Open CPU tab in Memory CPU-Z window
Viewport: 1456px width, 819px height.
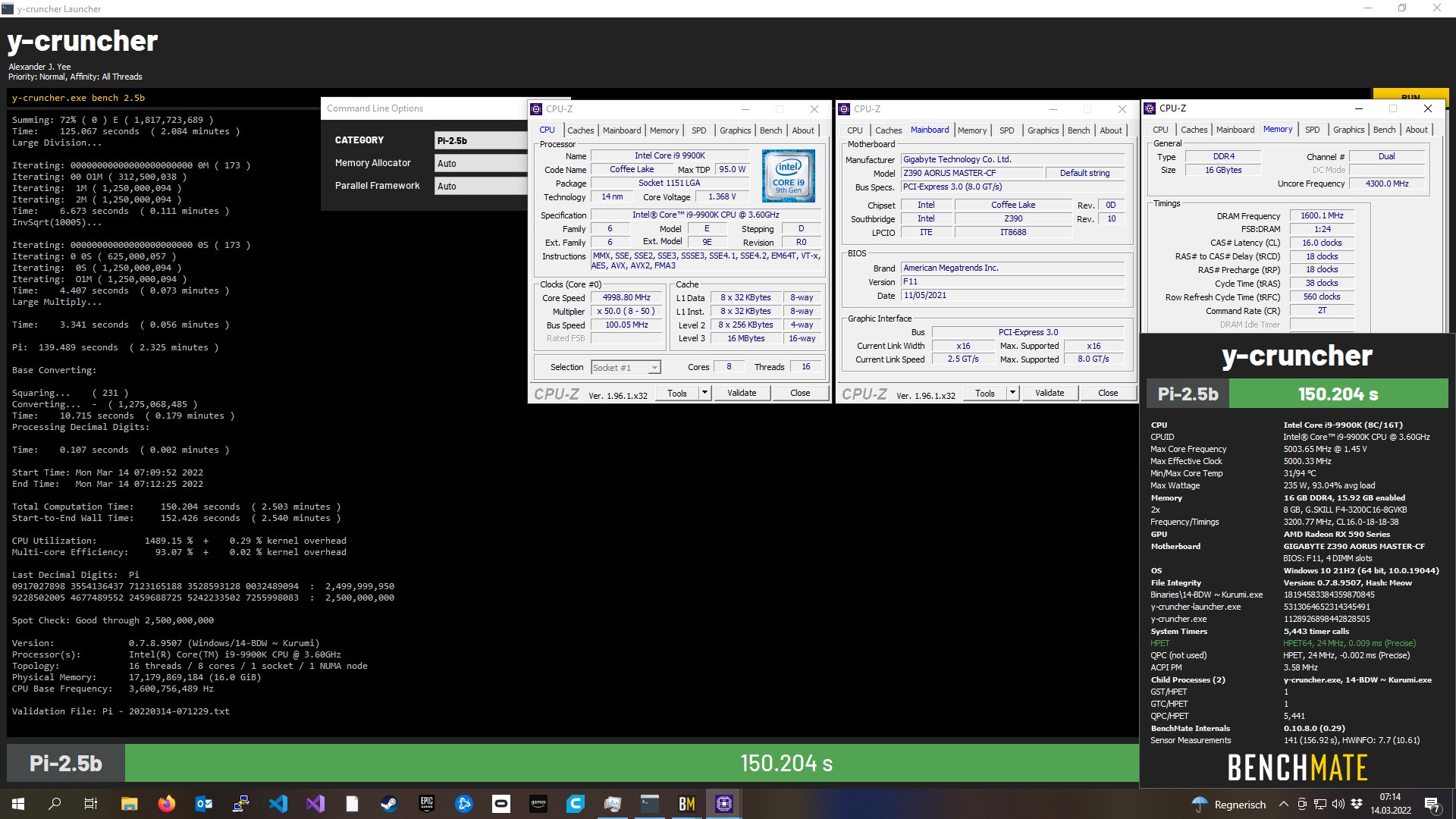point(1161,130)
